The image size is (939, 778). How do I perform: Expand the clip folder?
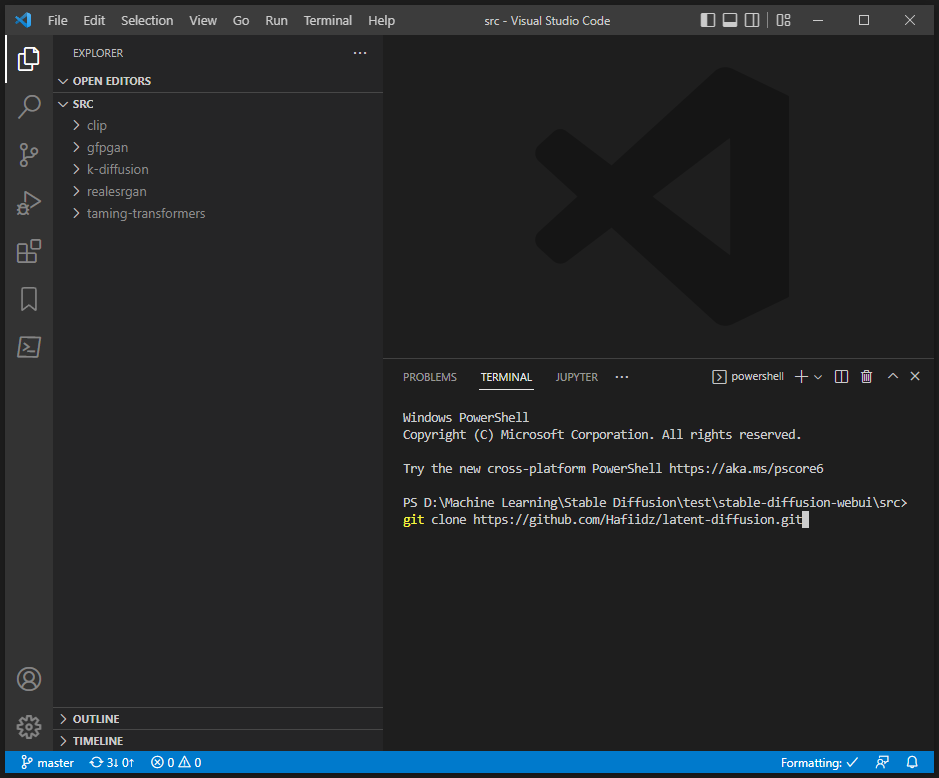pyautogui.click(x=218, y=125)
